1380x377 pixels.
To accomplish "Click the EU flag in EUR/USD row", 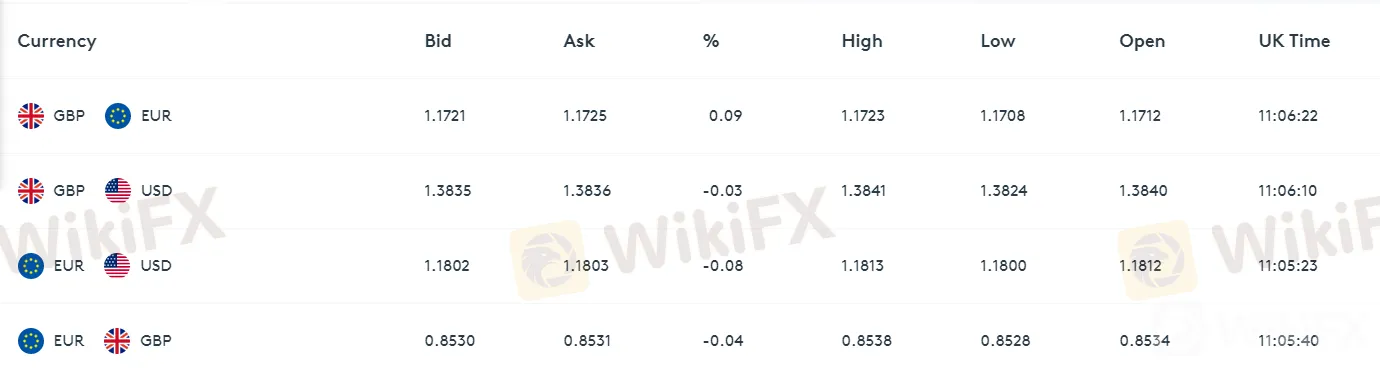I will (x=31, y=266).
